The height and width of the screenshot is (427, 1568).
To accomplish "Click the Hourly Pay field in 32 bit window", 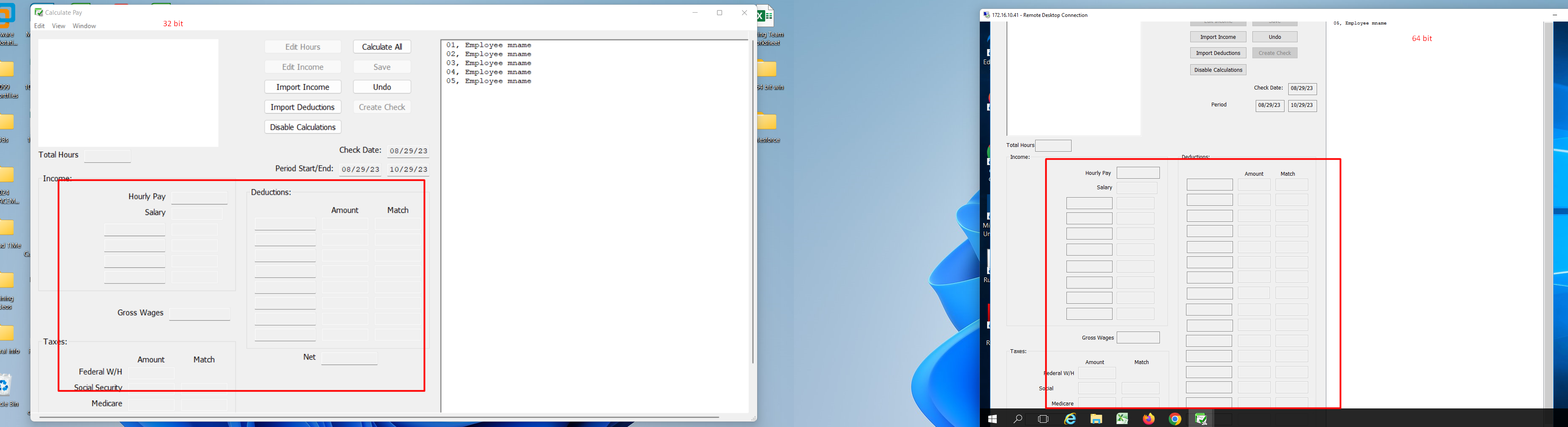I will [200, 198].
